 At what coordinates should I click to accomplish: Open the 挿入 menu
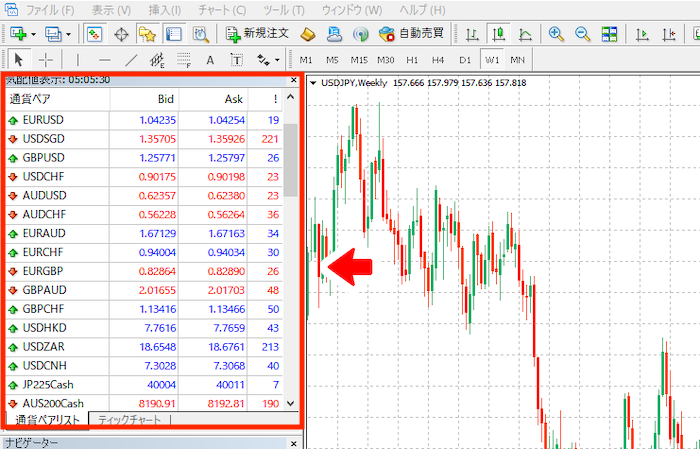(x=165, y=10)
